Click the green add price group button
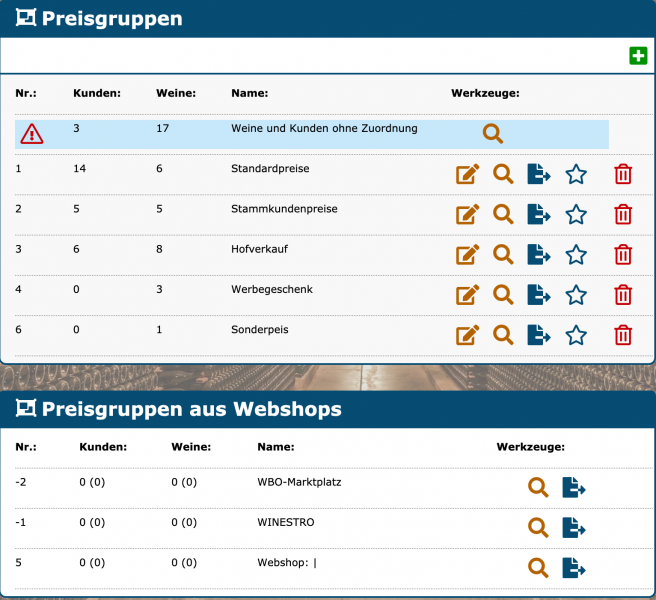This screenshot has width=656, height=600. (638, 56)
